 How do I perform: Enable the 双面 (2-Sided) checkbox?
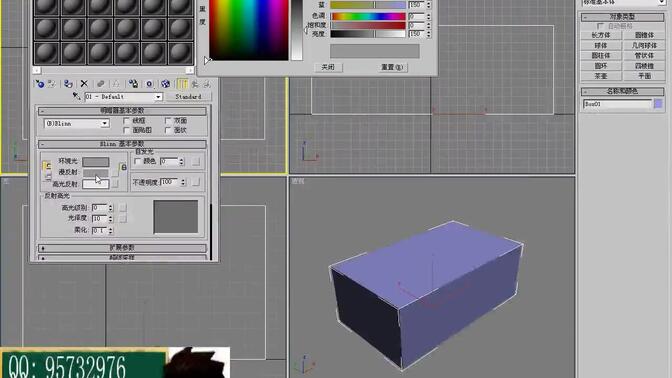point(168,121)
